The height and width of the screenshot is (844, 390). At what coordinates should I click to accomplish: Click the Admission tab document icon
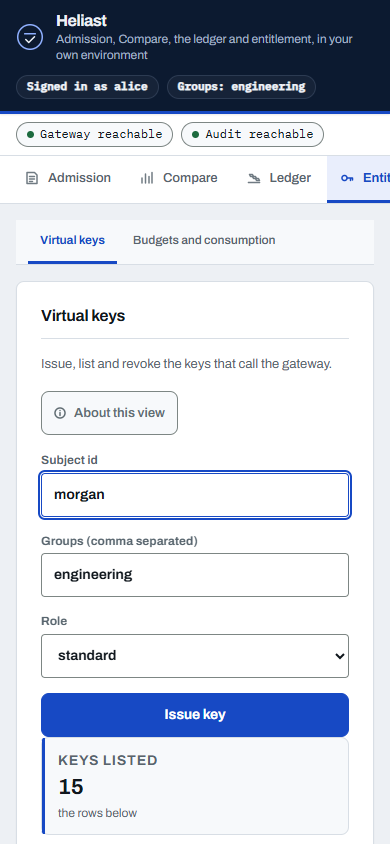(32, 178)
